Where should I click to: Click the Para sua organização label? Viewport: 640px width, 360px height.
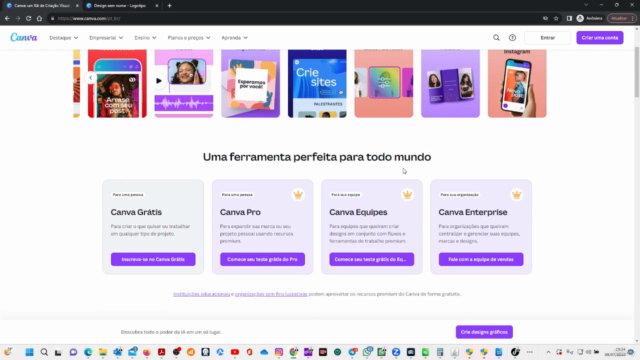pyautogui.click(x=460, y=195)
